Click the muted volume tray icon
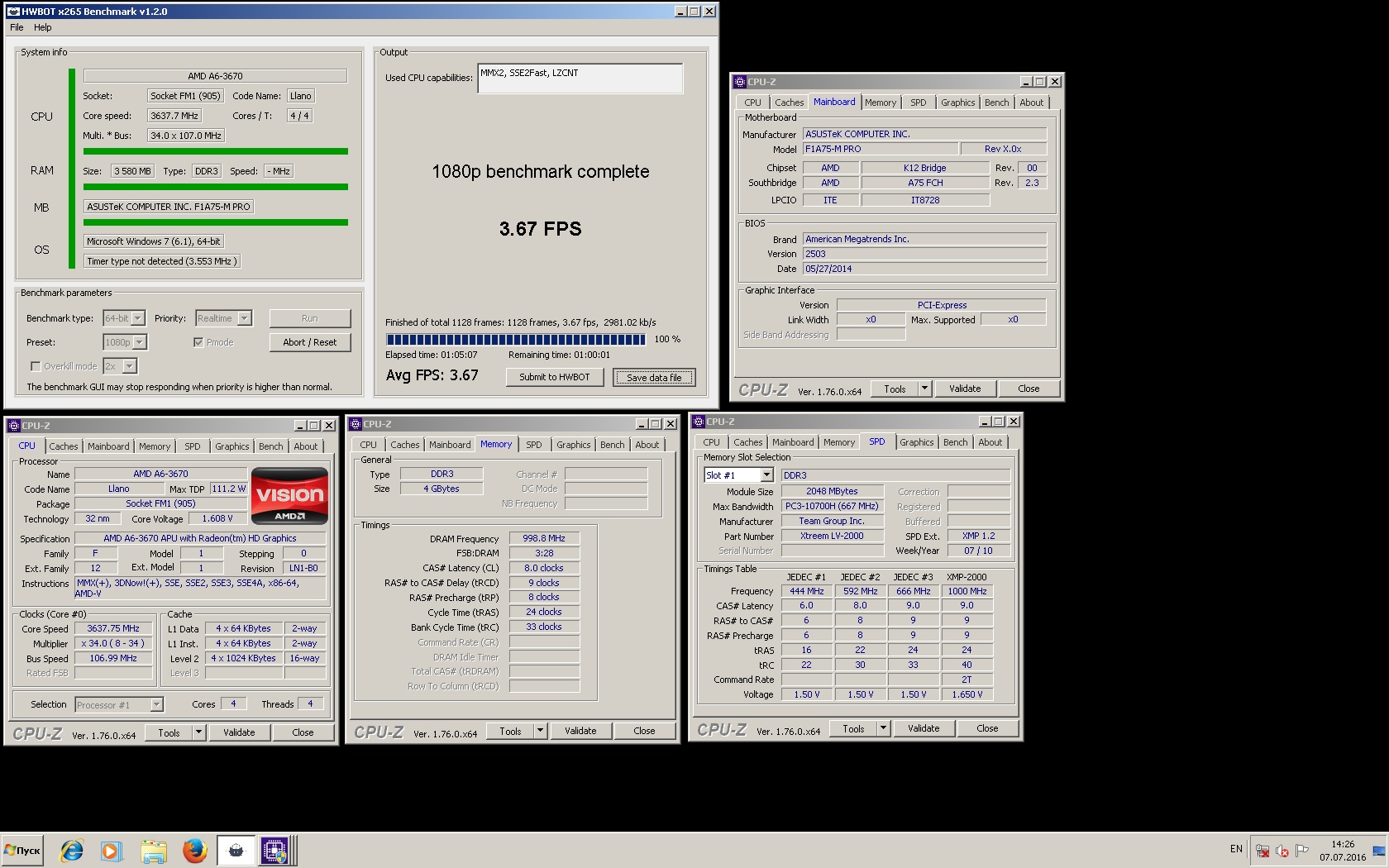This screenshot has width=1389, height=868. [x=1282, y=850]
